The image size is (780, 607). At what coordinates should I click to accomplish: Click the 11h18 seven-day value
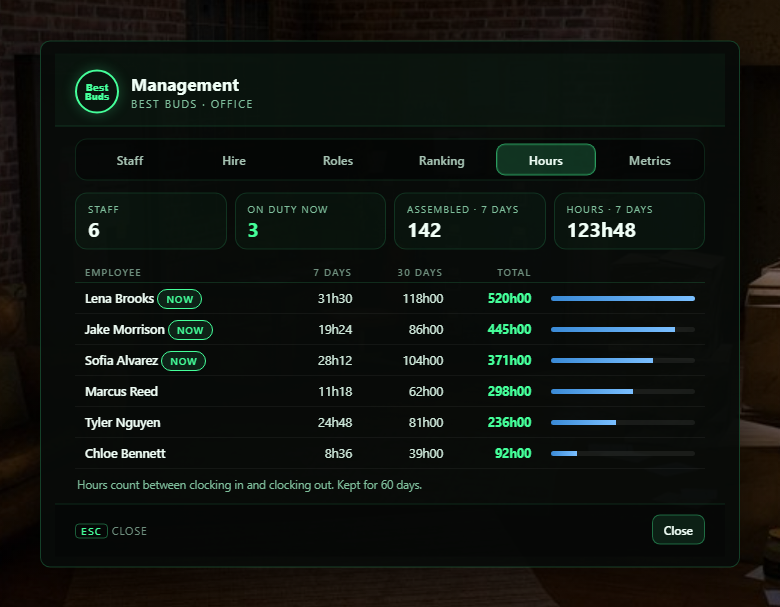tap(335, 392)
